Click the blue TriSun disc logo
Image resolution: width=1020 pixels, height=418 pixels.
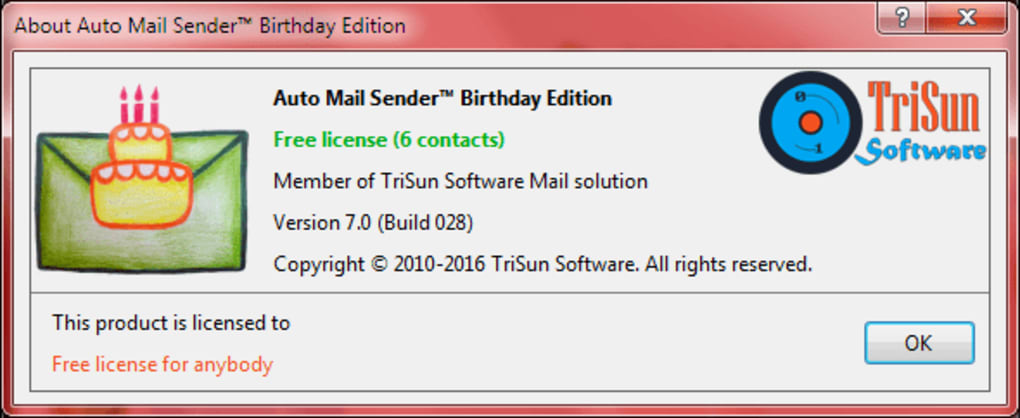(810, 122)
